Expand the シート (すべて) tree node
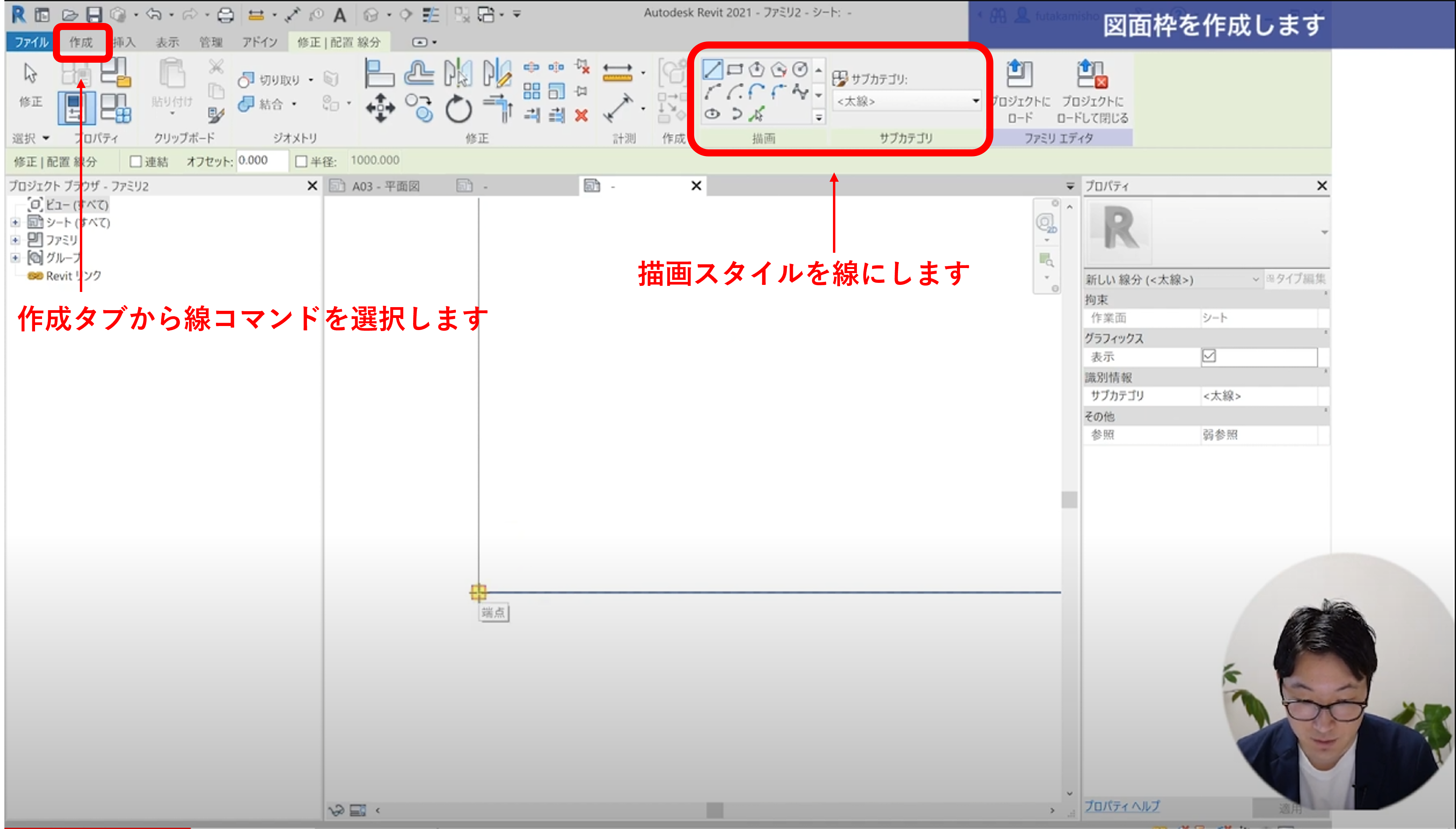1456x829 pixels. pyautogui.click(x=16, y=223)
